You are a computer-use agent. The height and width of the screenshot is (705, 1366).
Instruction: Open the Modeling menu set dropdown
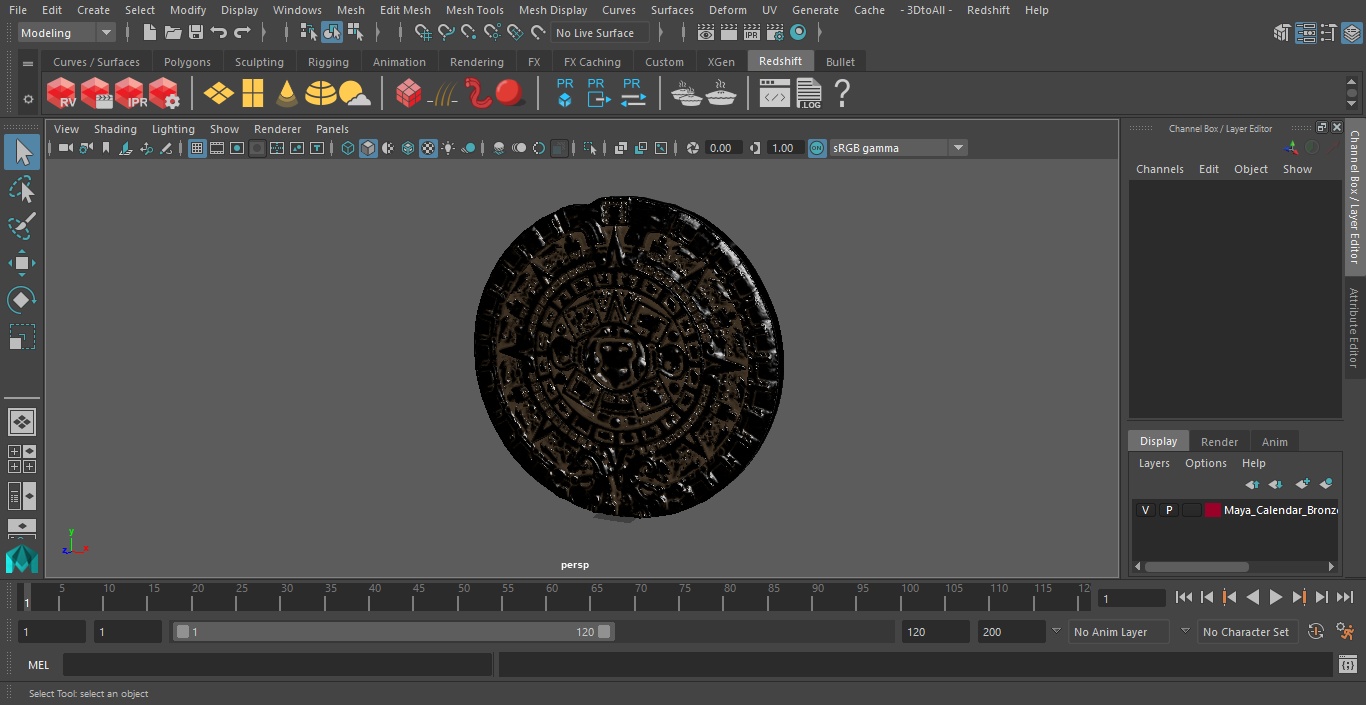tap(68, 33)
